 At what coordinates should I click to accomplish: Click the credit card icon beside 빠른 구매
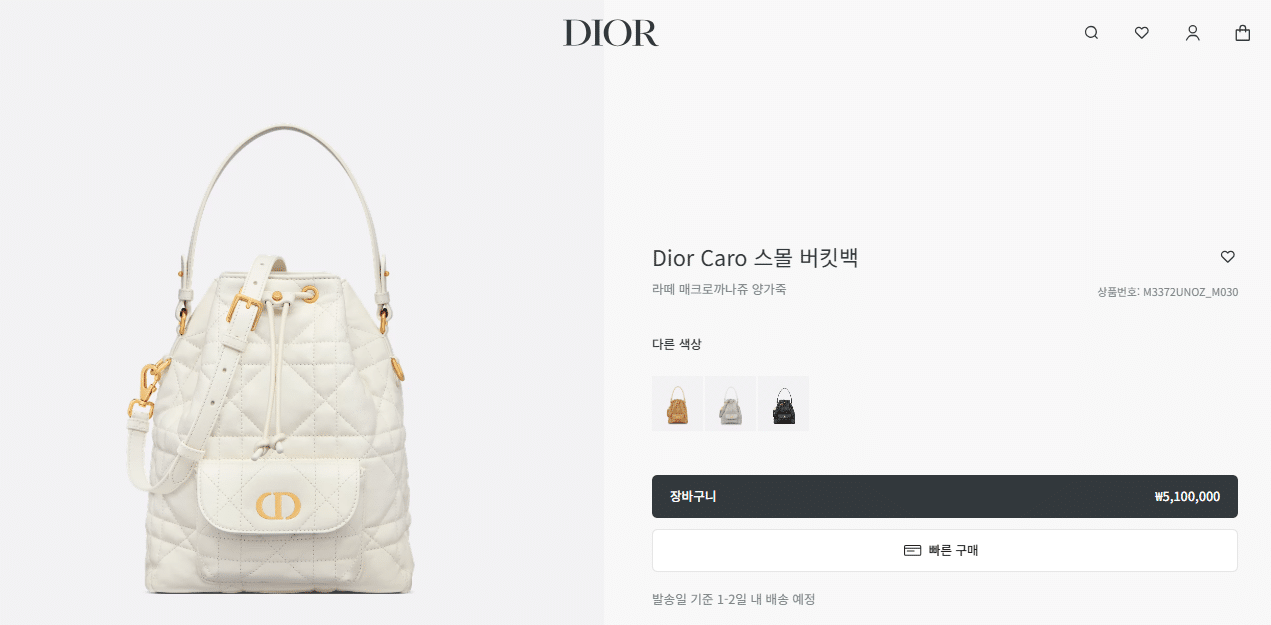pyautogui.click(x=912, y=550)
